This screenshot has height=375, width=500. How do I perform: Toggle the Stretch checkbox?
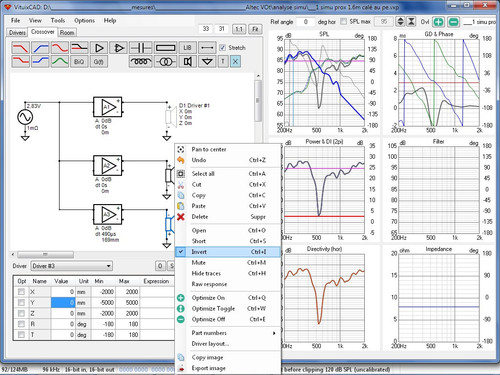click(223, 48)
